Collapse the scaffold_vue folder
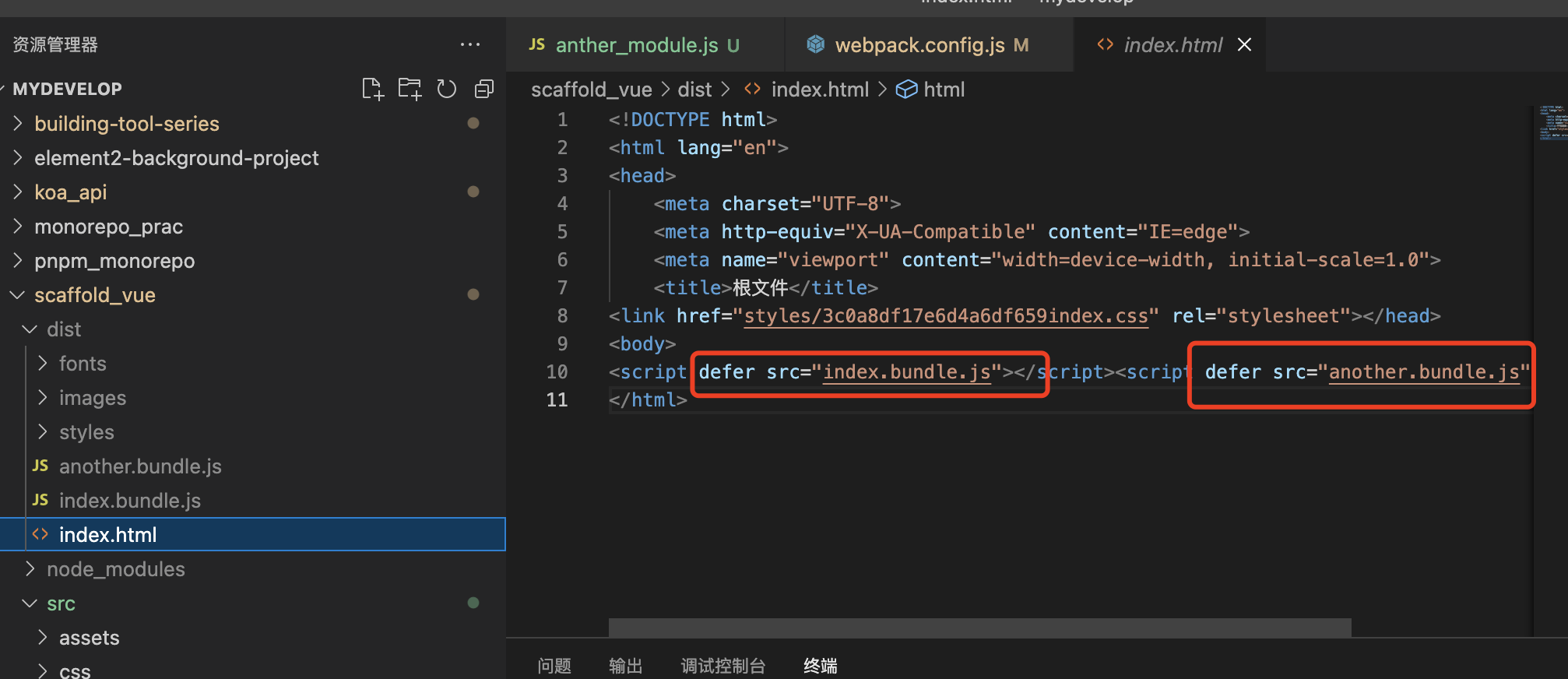The height and width of the screenshot is (679, 1568). coord(253,294)
